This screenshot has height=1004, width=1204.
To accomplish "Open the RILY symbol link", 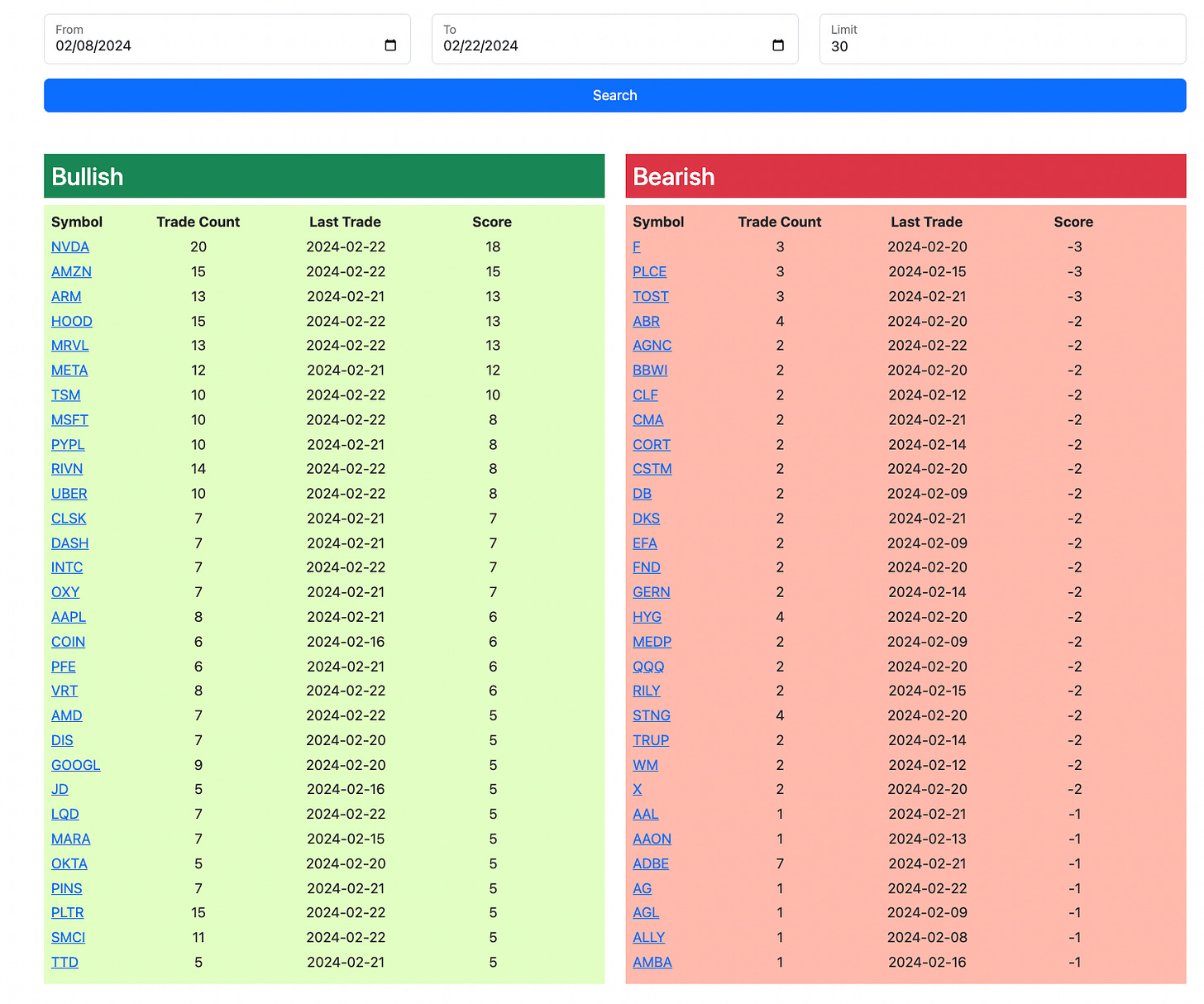I will (647, 691).
